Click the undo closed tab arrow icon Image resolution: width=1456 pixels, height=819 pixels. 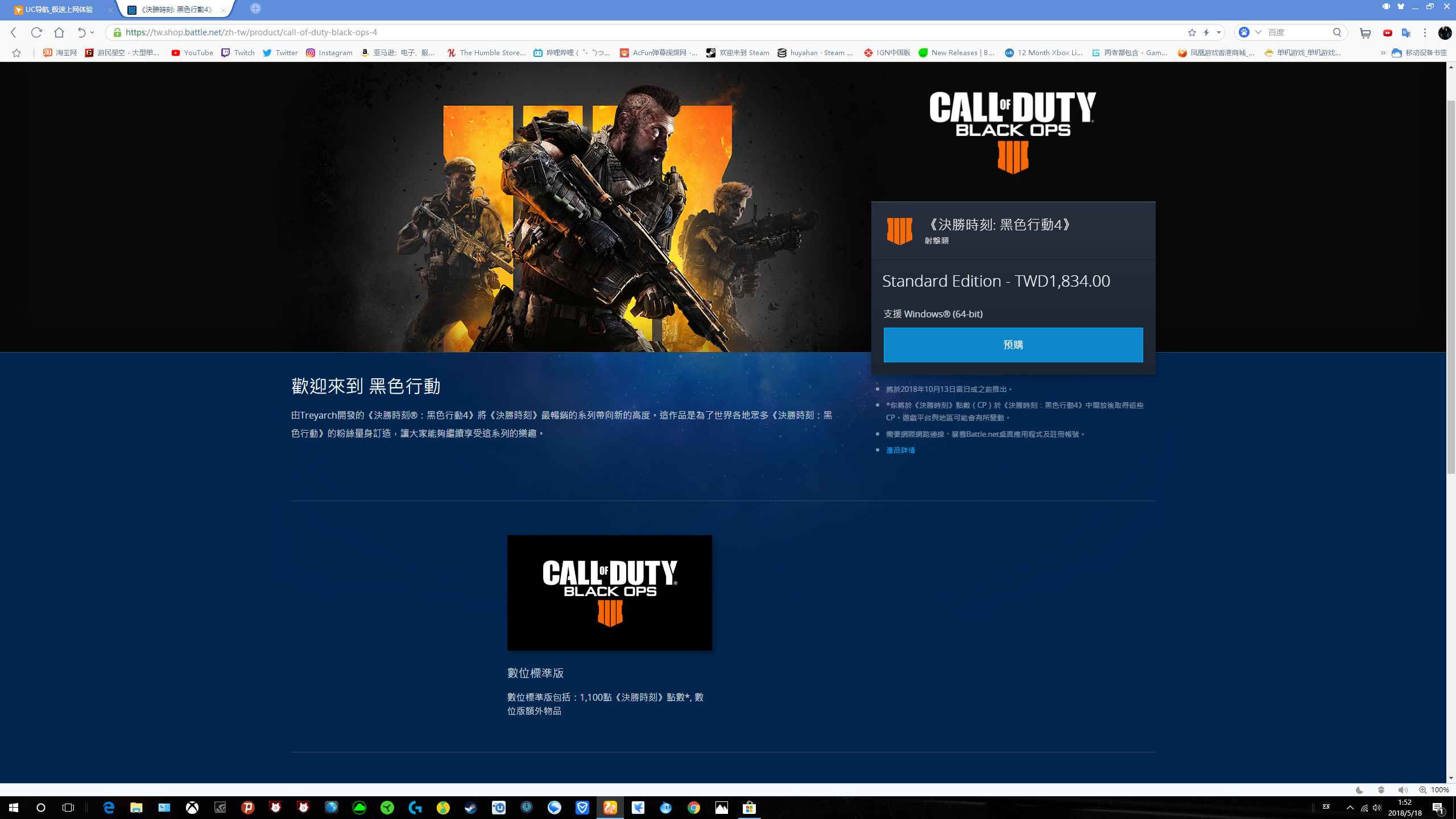tap(81, 32)
